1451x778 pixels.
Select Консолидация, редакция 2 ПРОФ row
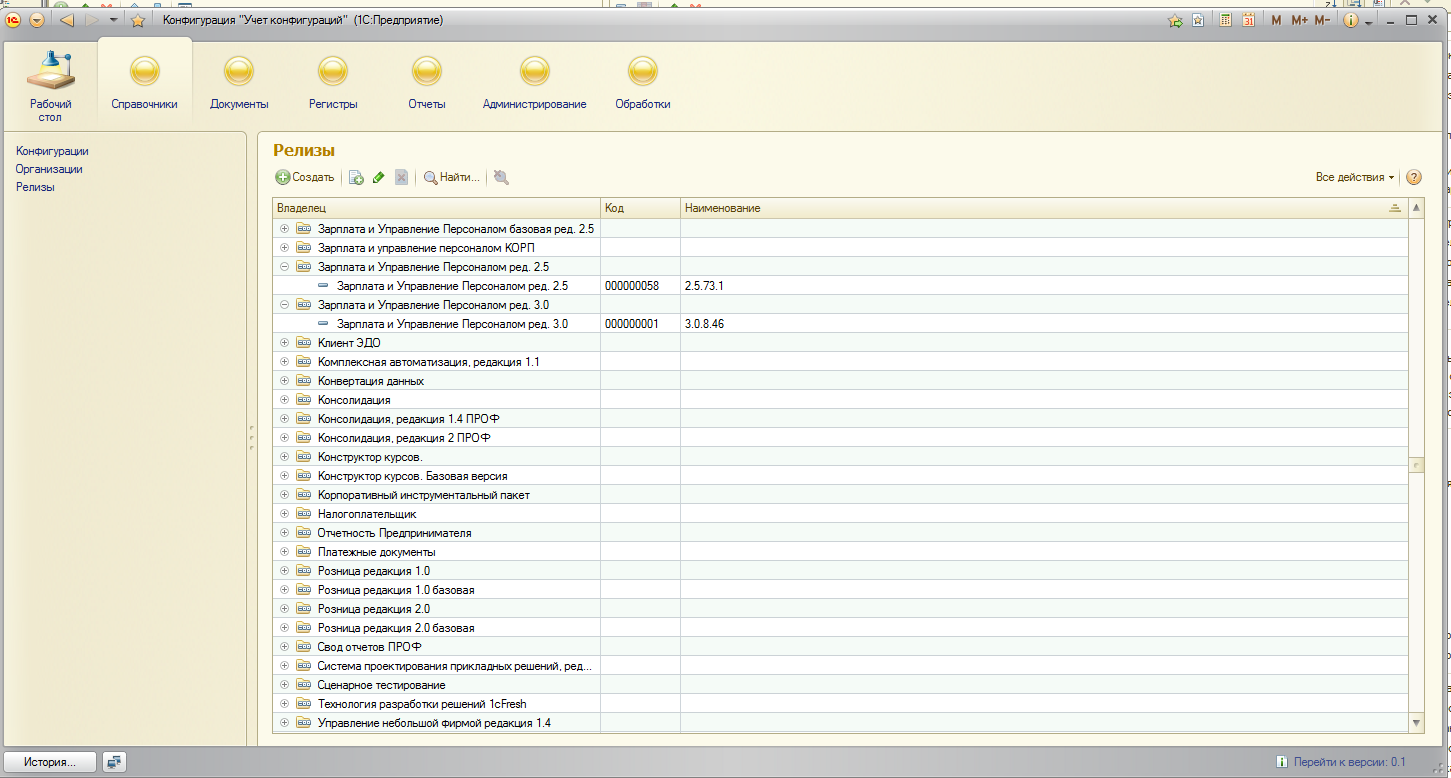(839, 438)
